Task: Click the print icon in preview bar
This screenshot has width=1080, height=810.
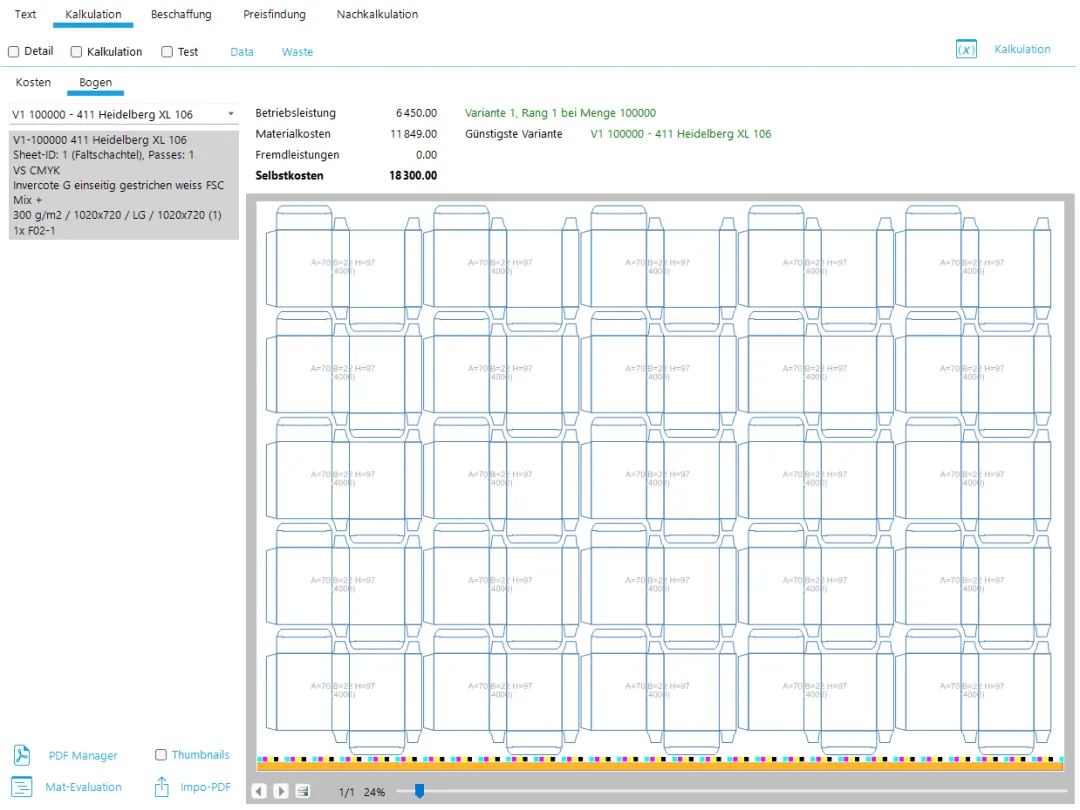Action: (302, 791)
